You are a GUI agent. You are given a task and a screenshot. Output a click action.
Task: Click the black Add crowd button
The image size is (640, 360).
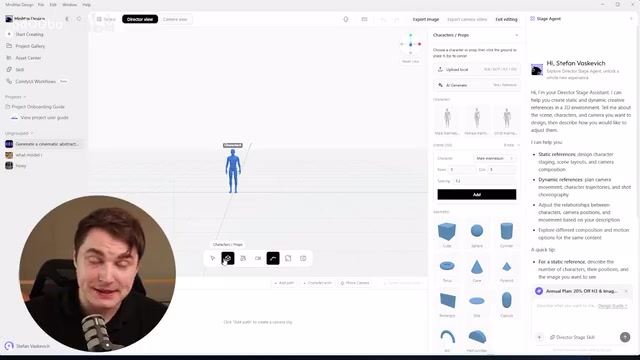[477, 195]
